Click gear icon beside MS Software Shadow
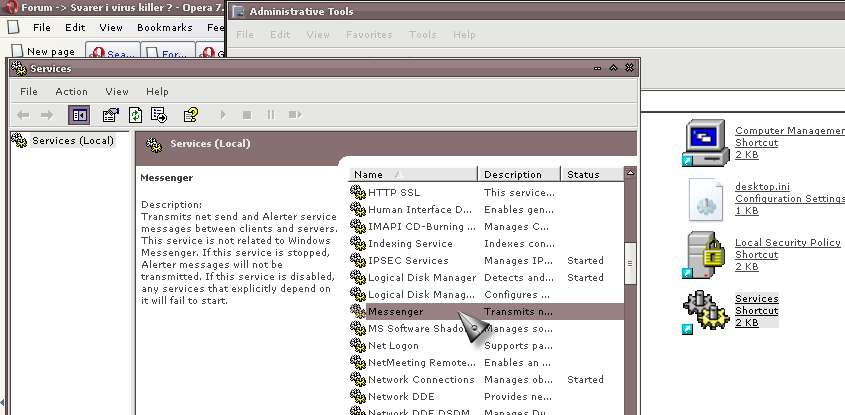 point(358,328)
